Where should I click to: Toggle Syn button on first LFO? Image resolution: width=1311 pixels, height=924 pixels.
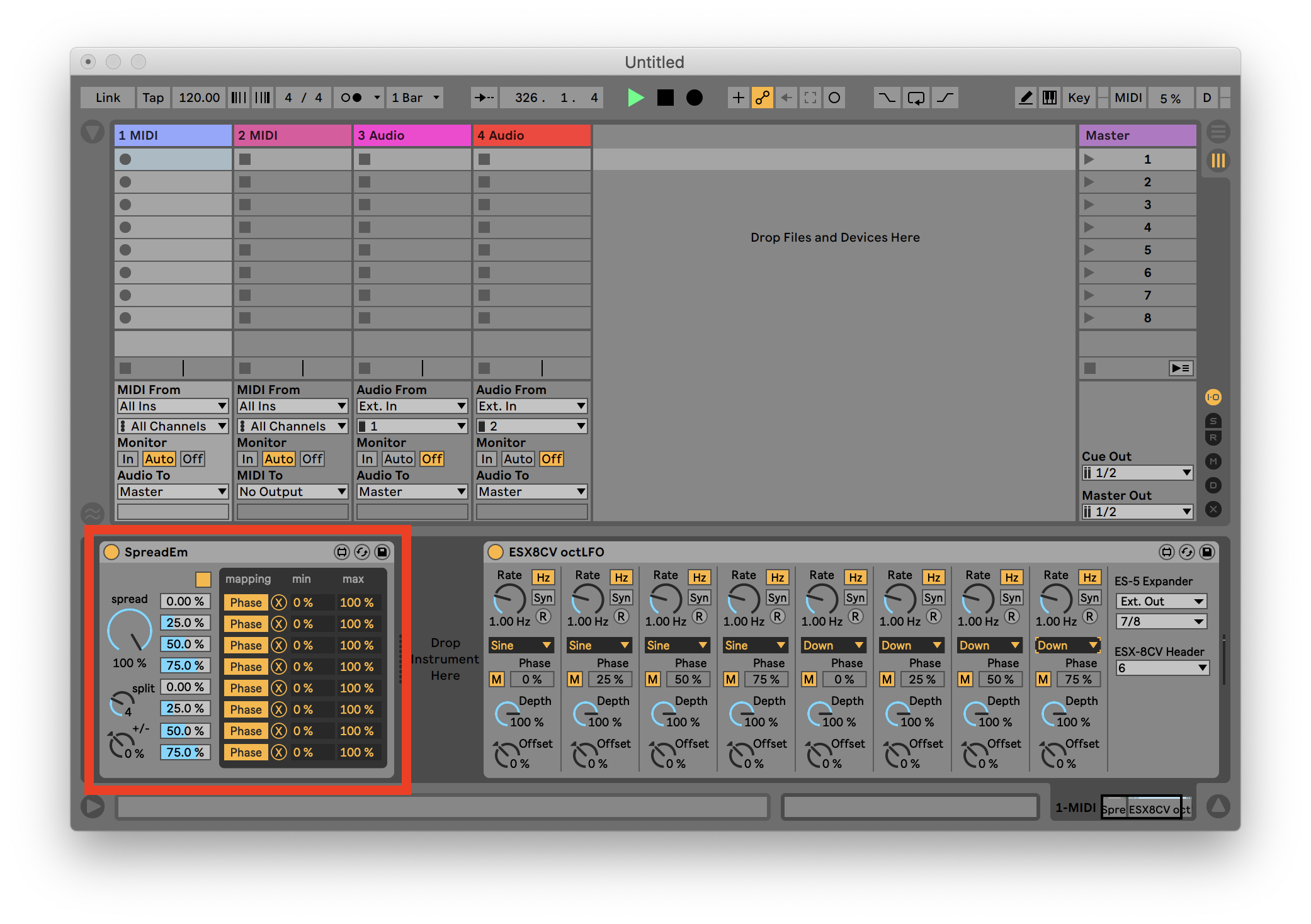coord(543,597)
